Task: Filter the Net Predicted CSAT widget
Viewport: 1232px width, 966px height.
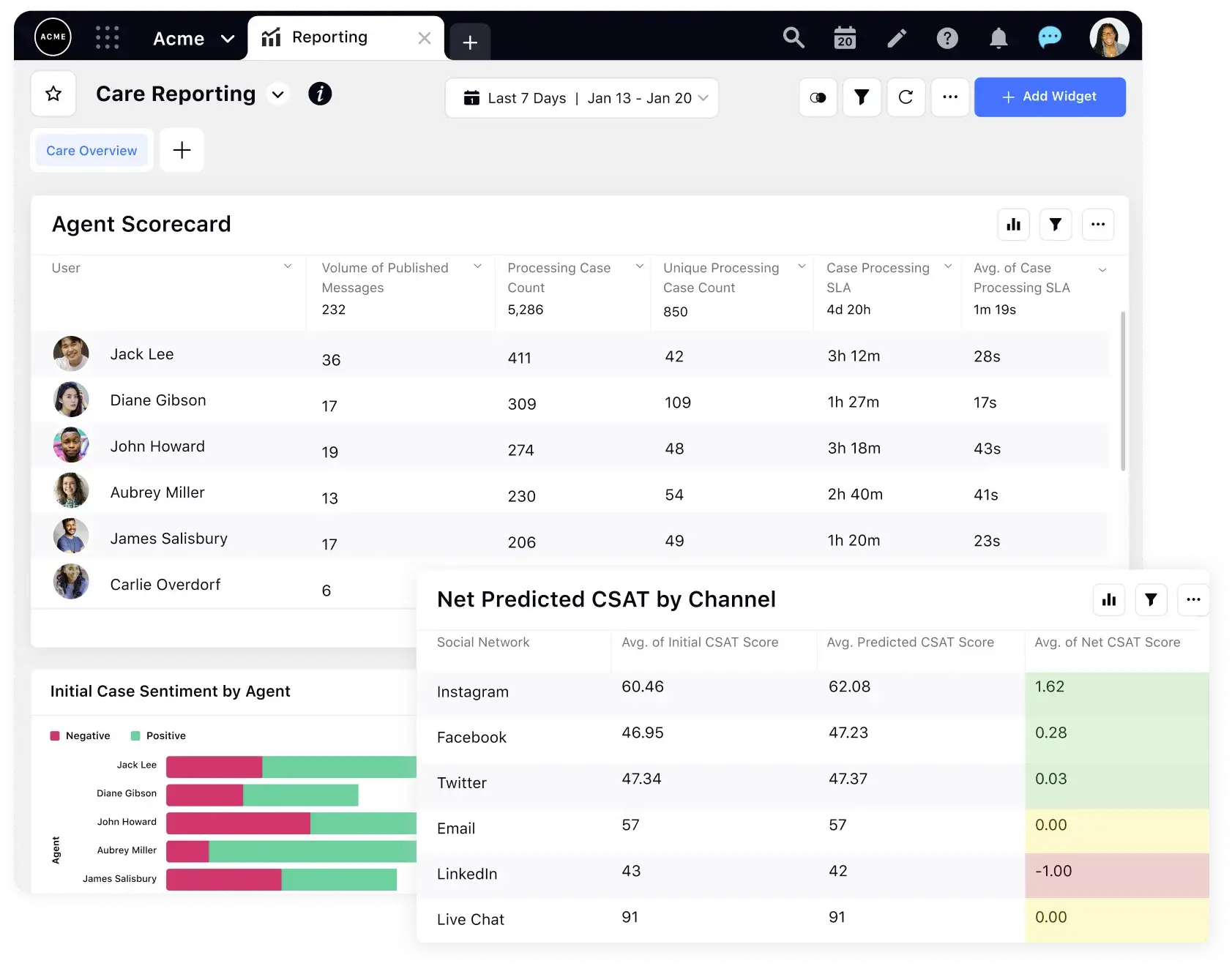Action: (1151, 599)
